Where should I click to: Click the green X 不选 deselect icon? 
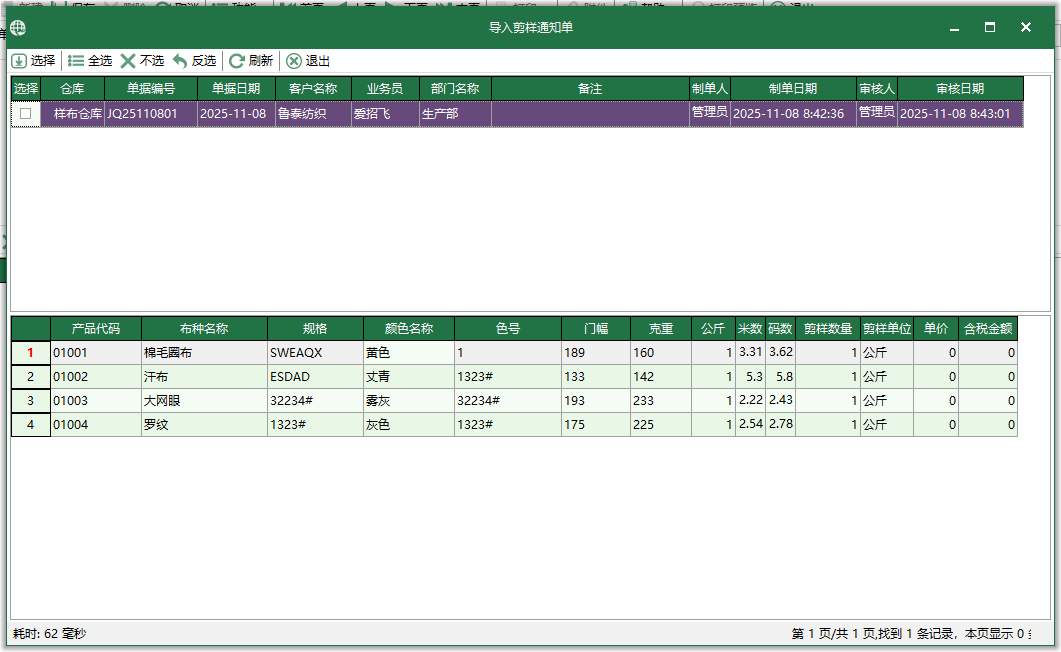[x=127, y=60]
